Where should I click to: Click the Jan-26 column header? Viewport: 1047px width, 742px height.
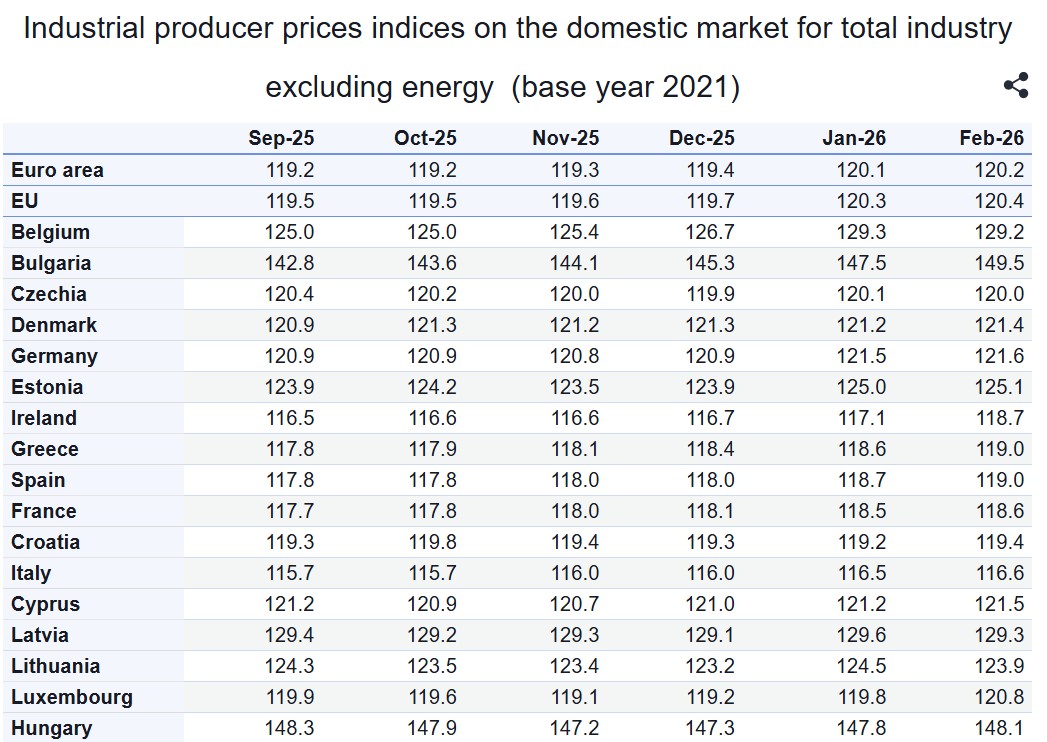(854, 139)
